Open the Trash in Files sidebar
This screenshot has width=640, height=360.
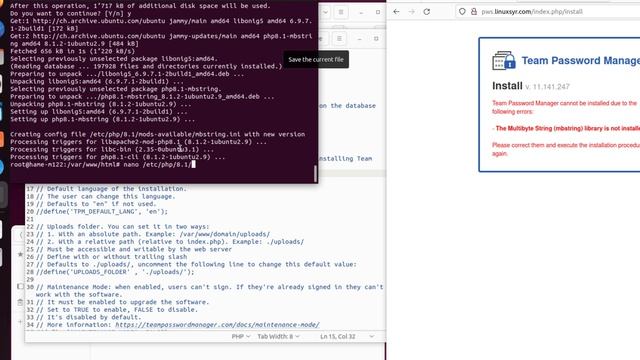[20, 302]
